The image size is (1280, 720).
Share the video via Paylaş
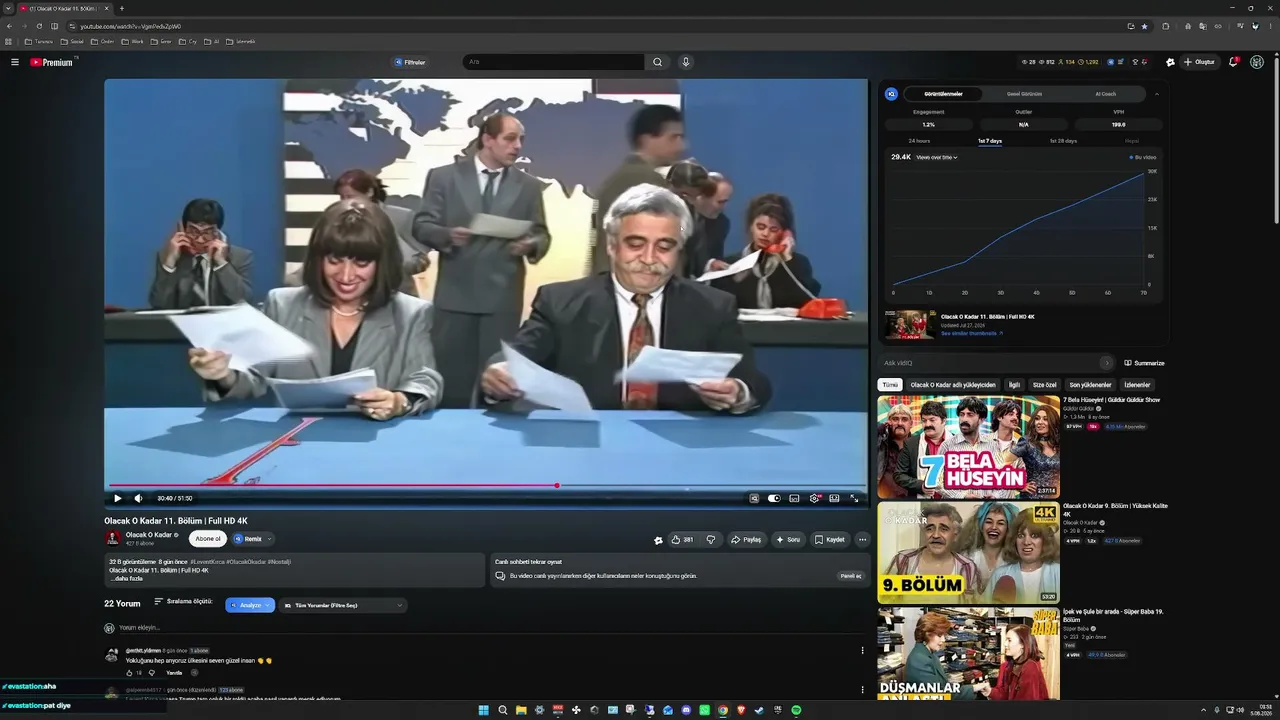tap(746, 539)
